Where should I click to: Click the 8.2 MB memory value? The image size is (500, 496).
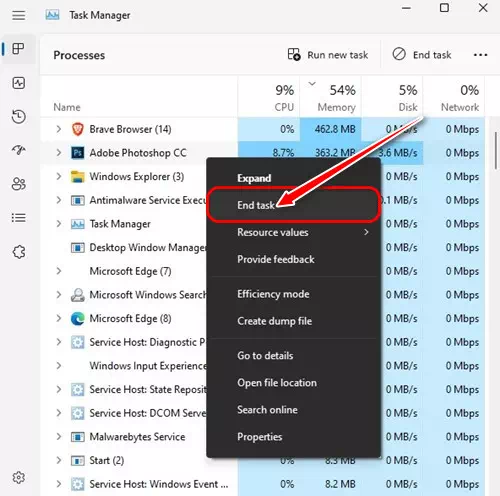pyautogui.click(x=340, y=484)
